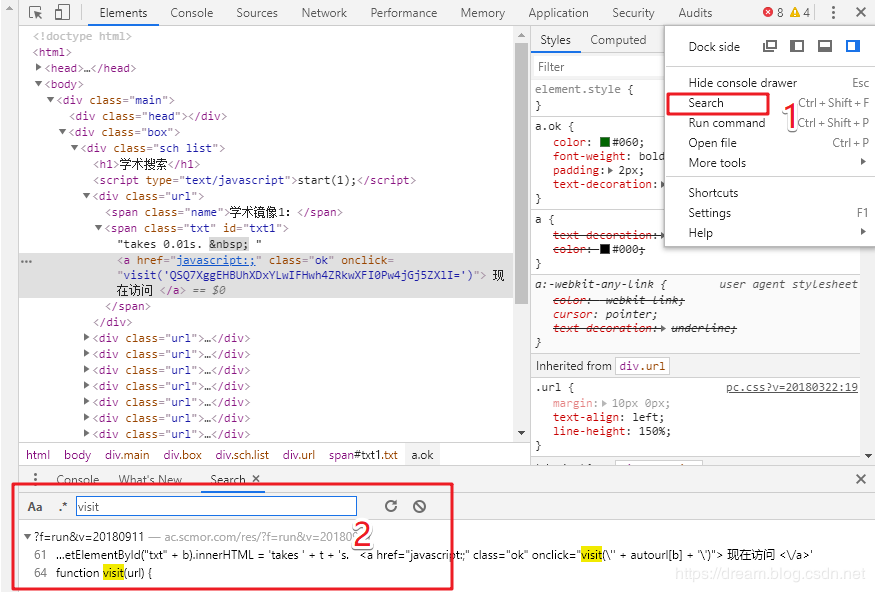
Task: Refresh the search results icon
Action: pos(391,506)
